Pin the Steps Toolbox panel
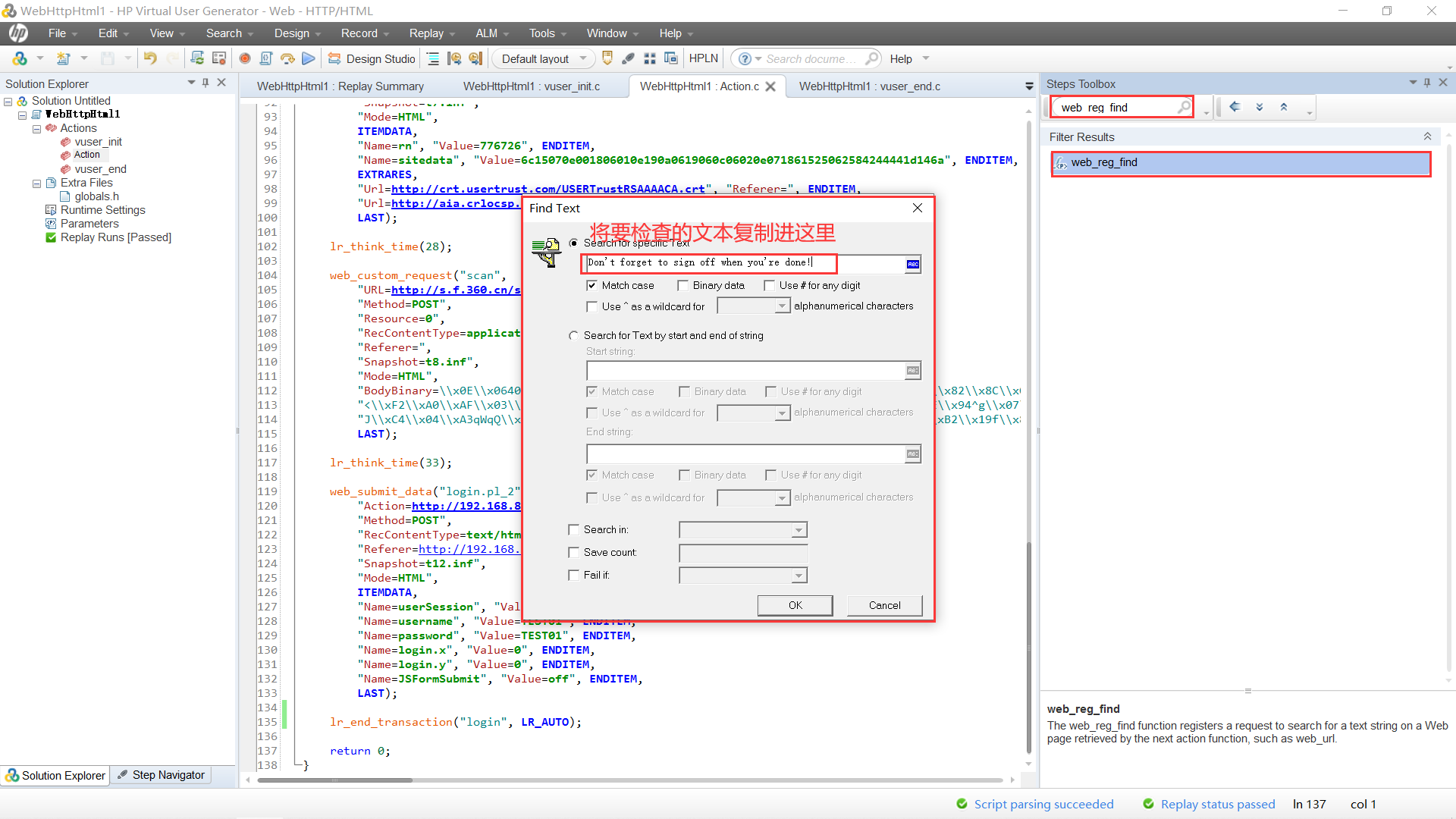This screenshot has height=819, width=1456. (1427, 83)
